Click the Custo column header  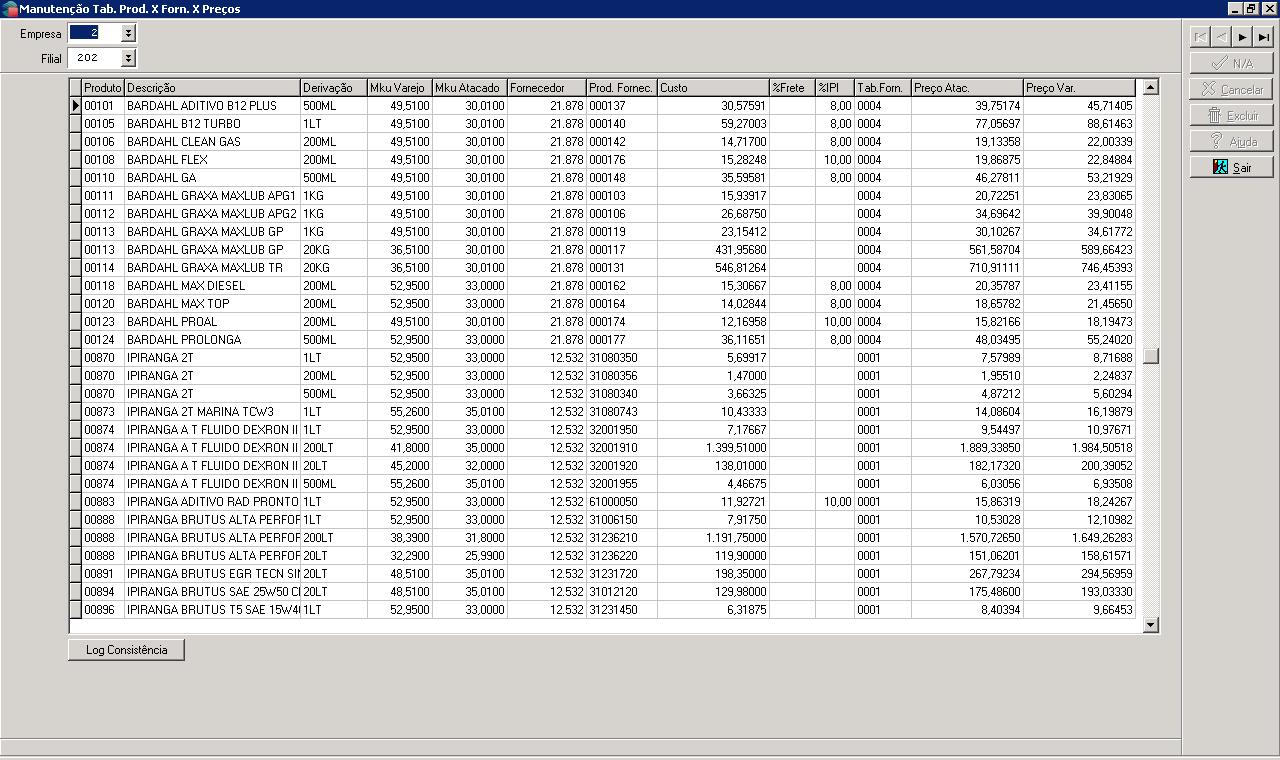714,88
